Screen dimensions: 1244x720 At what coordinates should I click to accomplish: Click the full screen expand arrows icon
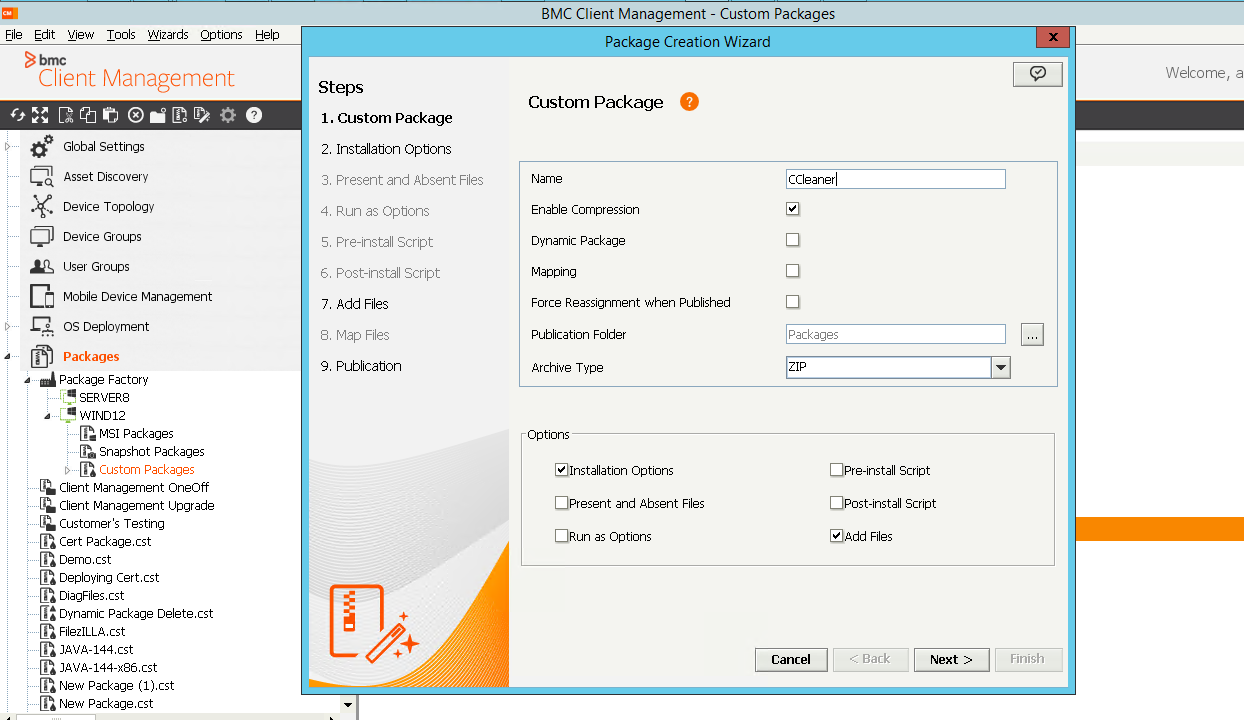(40, 115)
